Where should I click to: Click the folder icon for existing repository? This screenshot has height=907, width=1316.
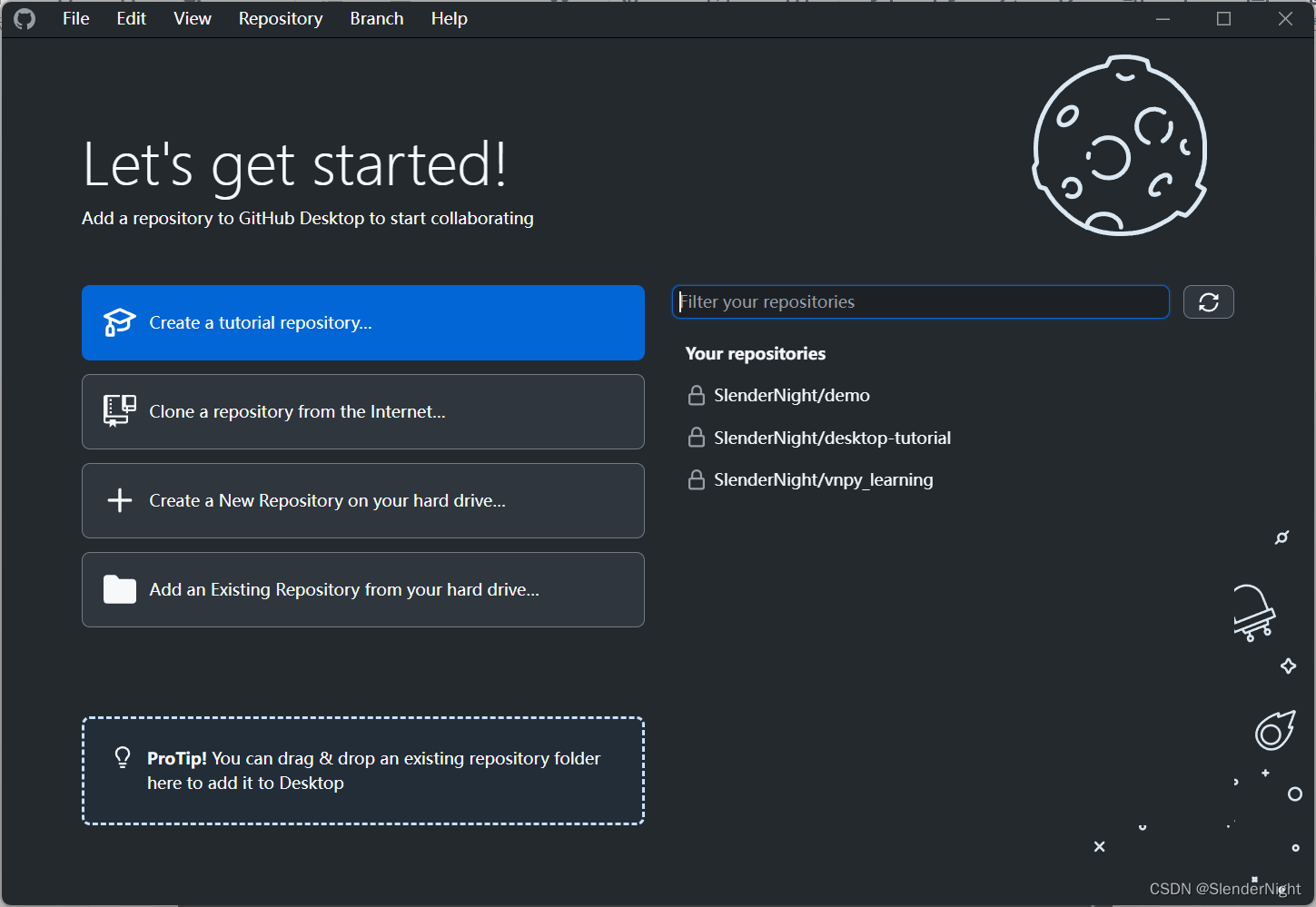[120, 589]
